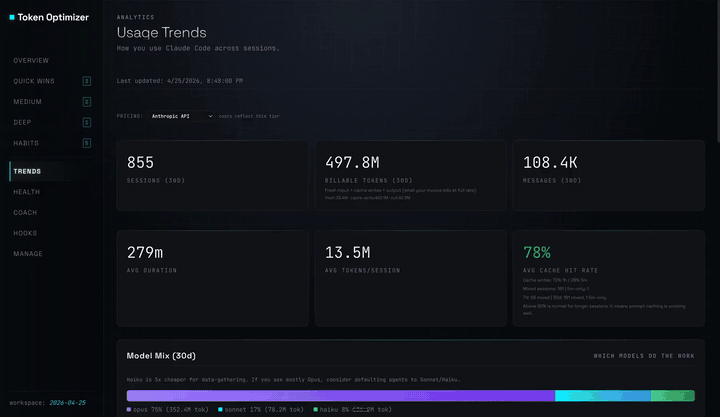Open the Health page
The width and height of the screenshot is (720, 417).
(27, 192)
